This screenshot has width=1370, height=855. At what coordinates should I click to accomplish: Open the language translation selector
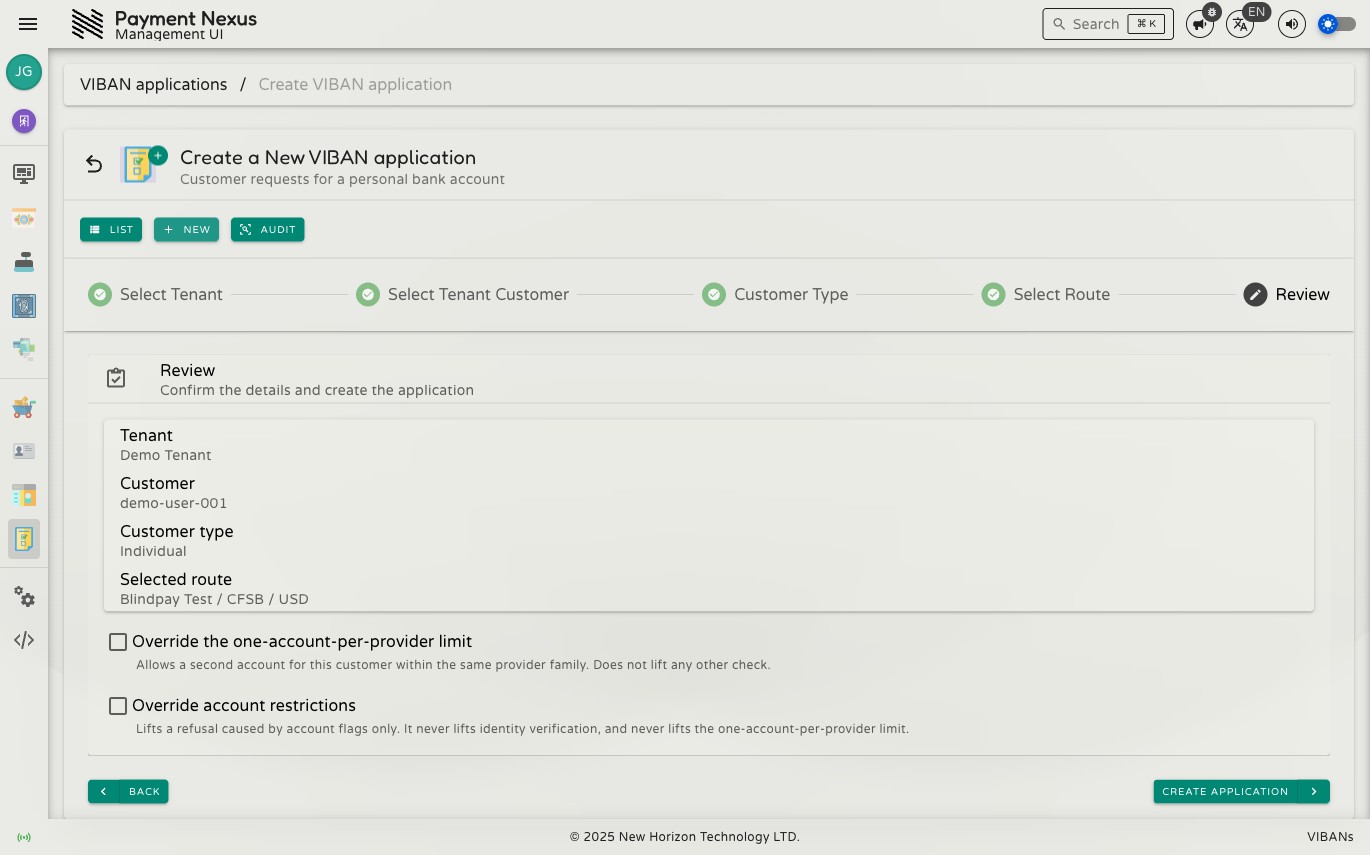click(x=1240, y=24)
